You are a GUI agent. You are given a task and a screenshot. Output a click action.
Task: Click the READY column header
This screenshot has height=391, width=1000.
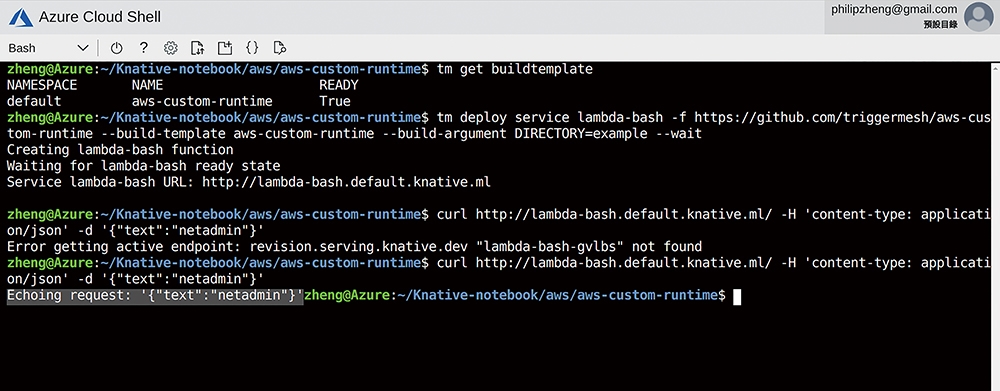(339, 85)
